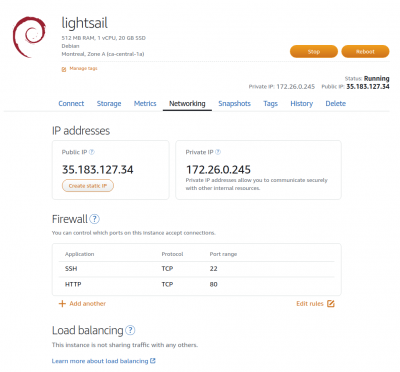This screenshot has height=372, width=400.
Task: Open the Metrics tab
Action: [x=145, y=104]
